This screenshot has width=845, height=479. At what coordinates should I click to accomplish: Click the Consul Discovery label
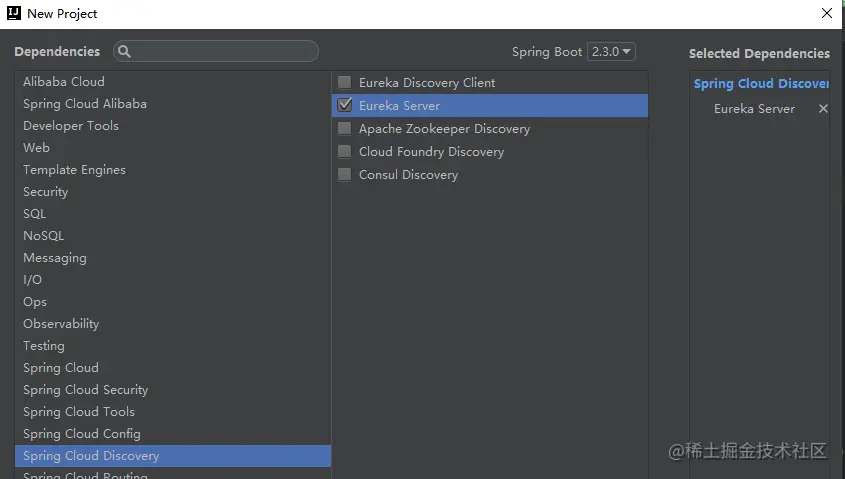click(x=408, y=175)
